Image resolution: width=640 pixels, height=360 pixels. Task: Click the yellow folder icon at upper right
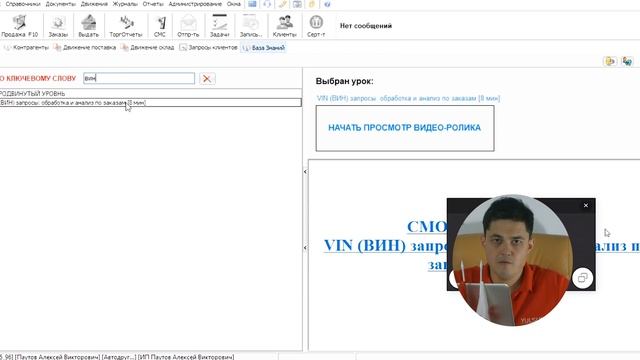[x=610, y=61]
